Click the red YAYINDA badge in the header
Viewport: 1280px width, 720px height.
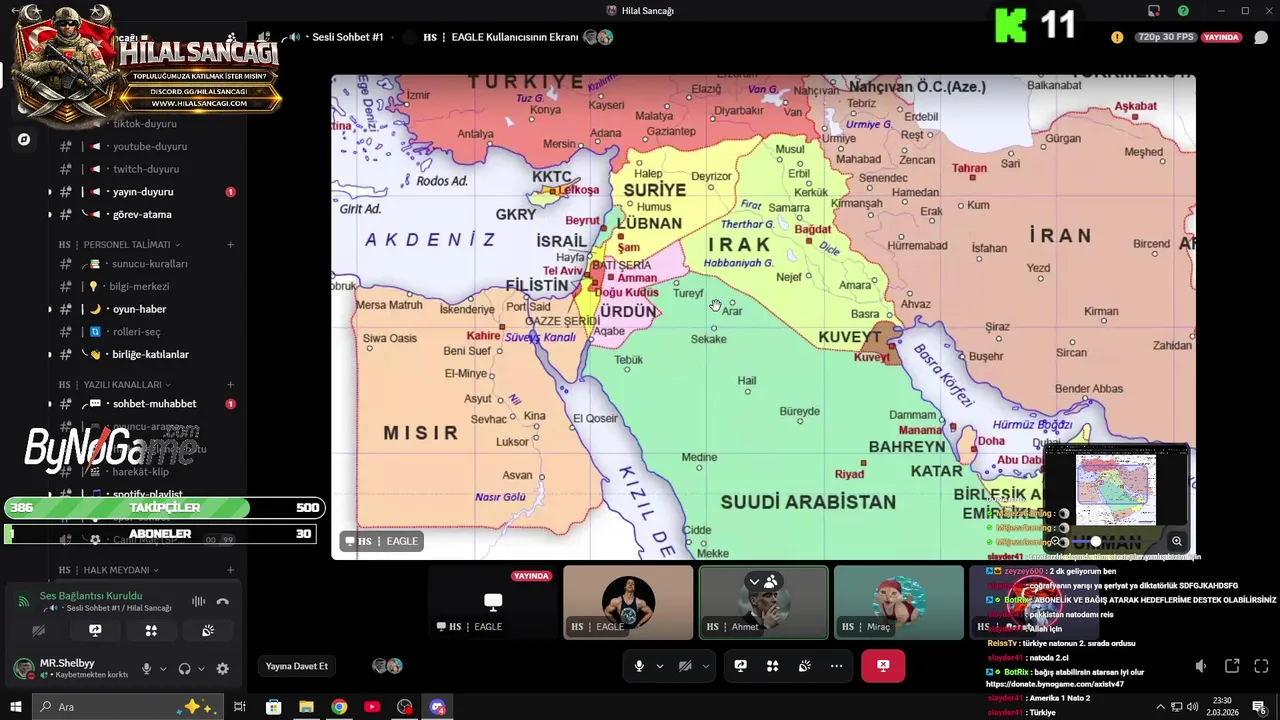pos(1222,37)
